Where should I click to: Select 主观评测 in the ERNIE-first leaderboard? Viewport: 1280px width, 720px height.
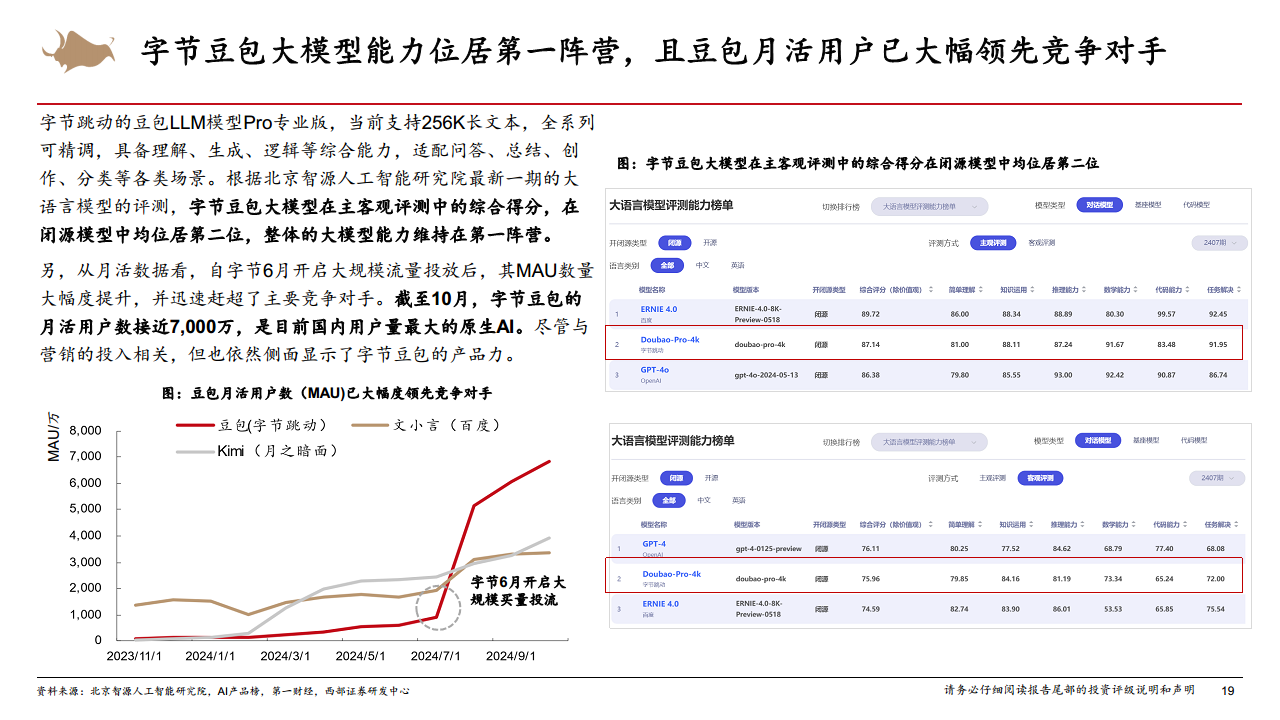point(992,243)
